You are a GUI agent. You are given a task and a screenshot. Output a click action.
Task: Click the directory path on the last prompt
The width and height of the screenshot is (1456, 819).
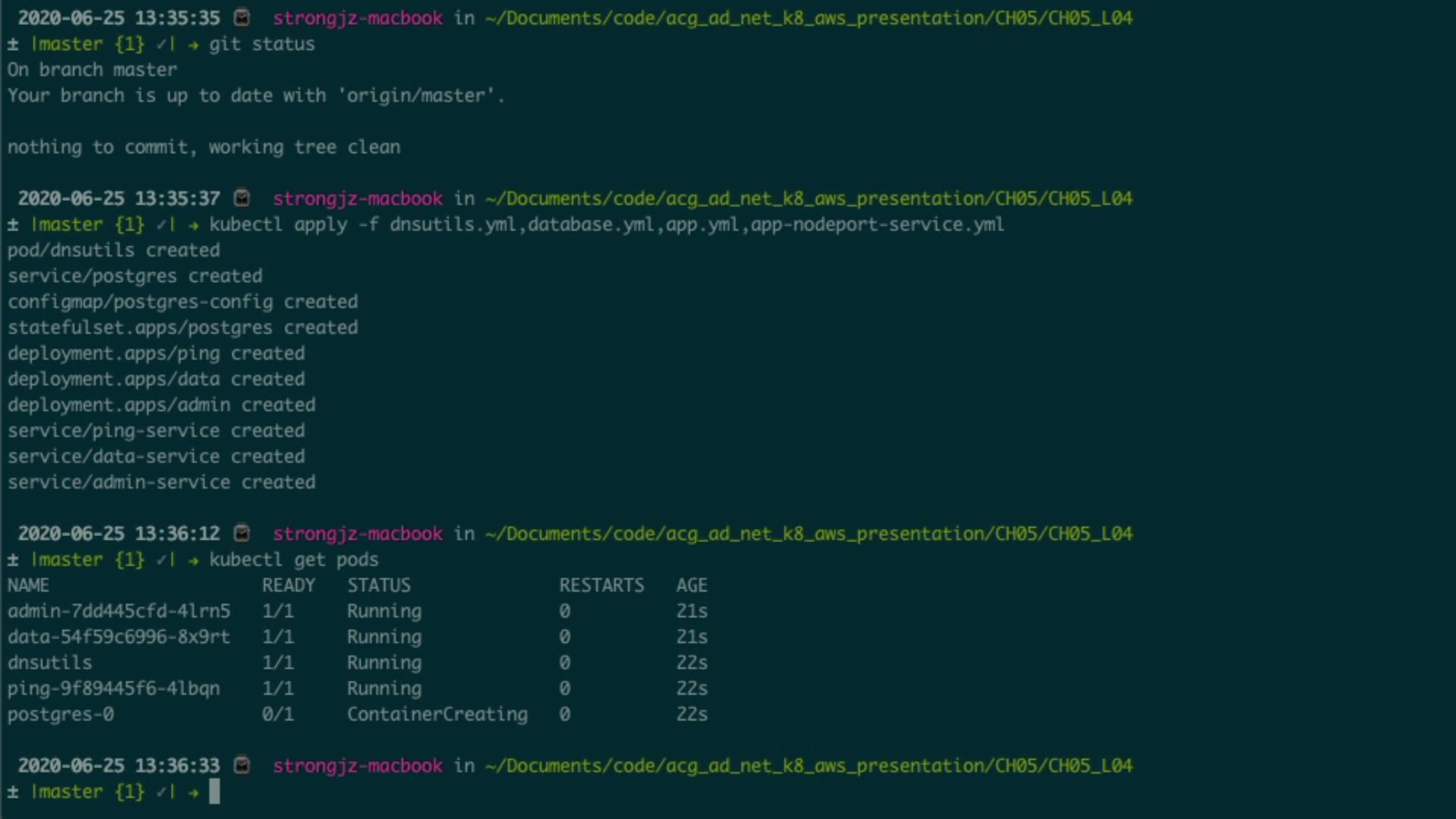click(x=808, y=766)
